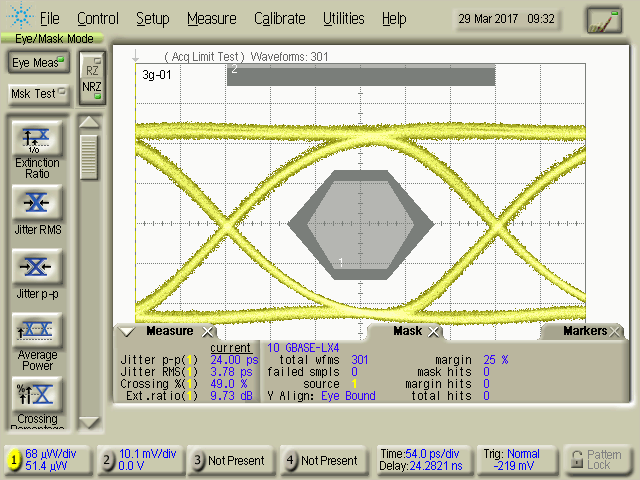This screenshot has width=640, height=480.
Task: Click the top-right oscilloscope mode icon
Action: pos(603,20)
